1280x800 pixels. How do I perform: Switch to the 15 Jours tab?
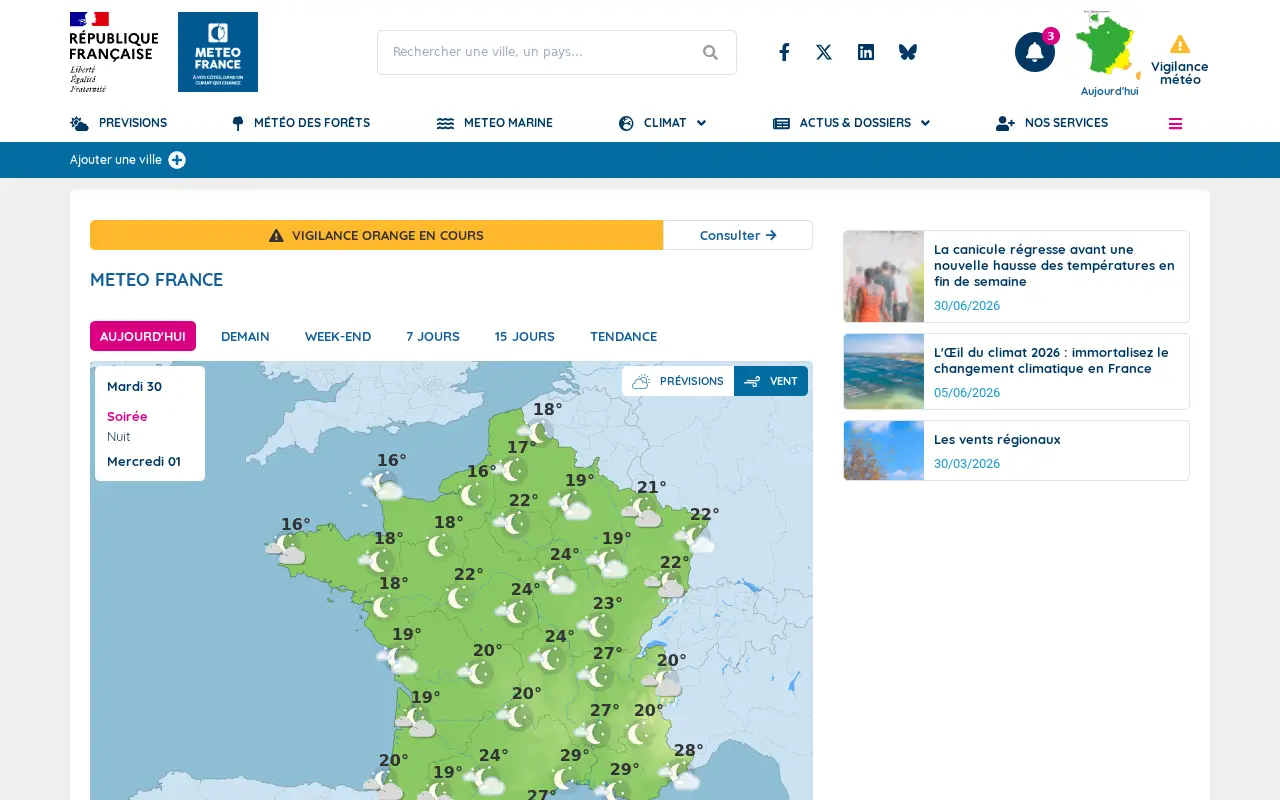pos(525,336)
